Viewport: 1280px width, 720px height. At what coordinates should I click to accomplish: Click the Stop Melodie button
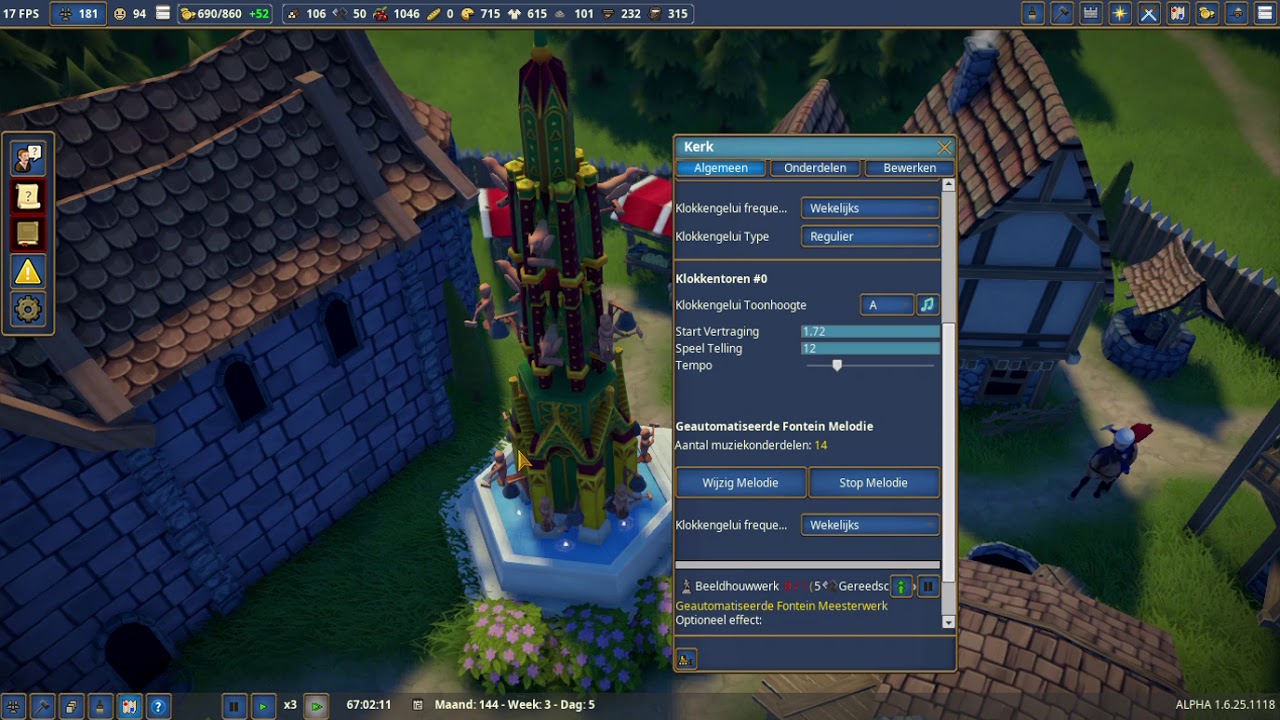click(874, 483)
